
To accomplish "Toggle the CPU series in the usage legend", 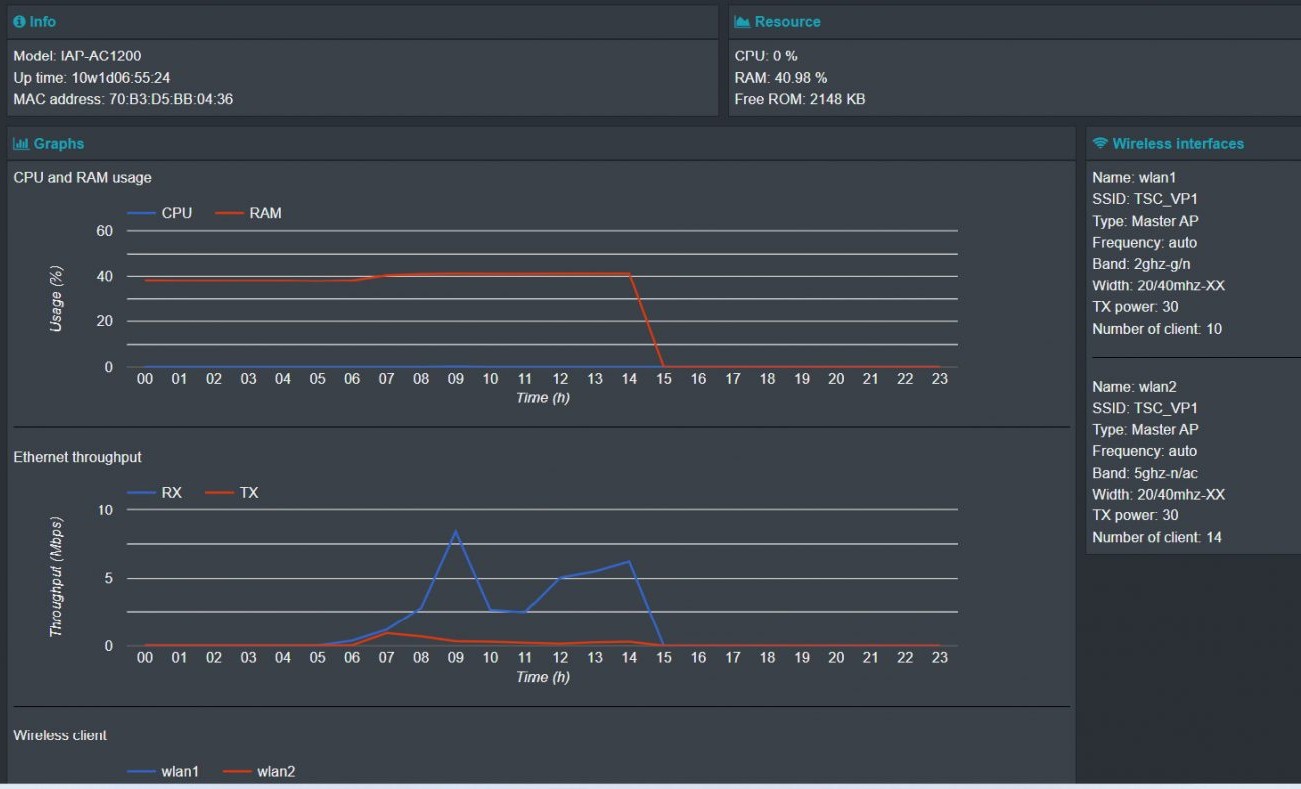I will [160, 213].
